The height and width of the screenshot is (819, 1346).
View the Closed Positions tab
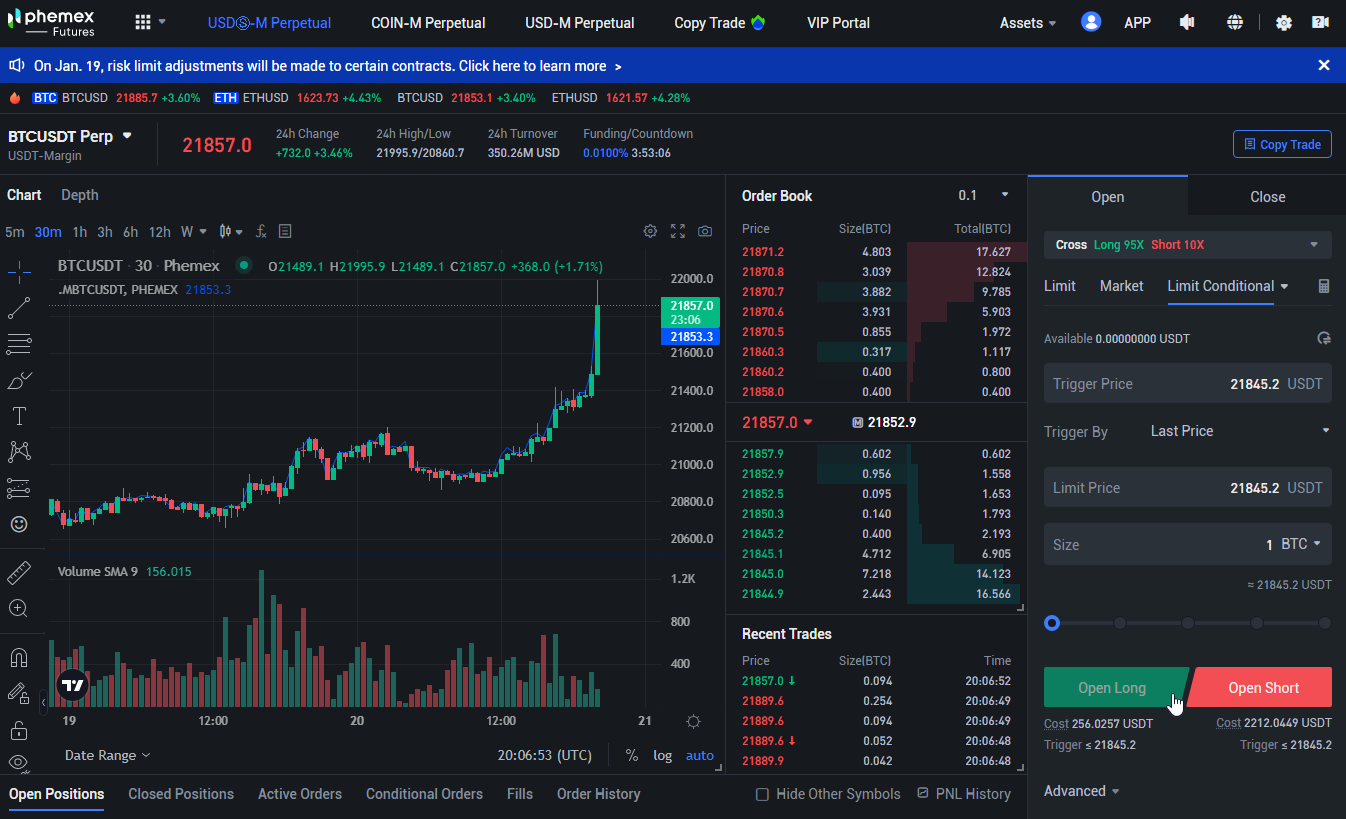point(181,794)
